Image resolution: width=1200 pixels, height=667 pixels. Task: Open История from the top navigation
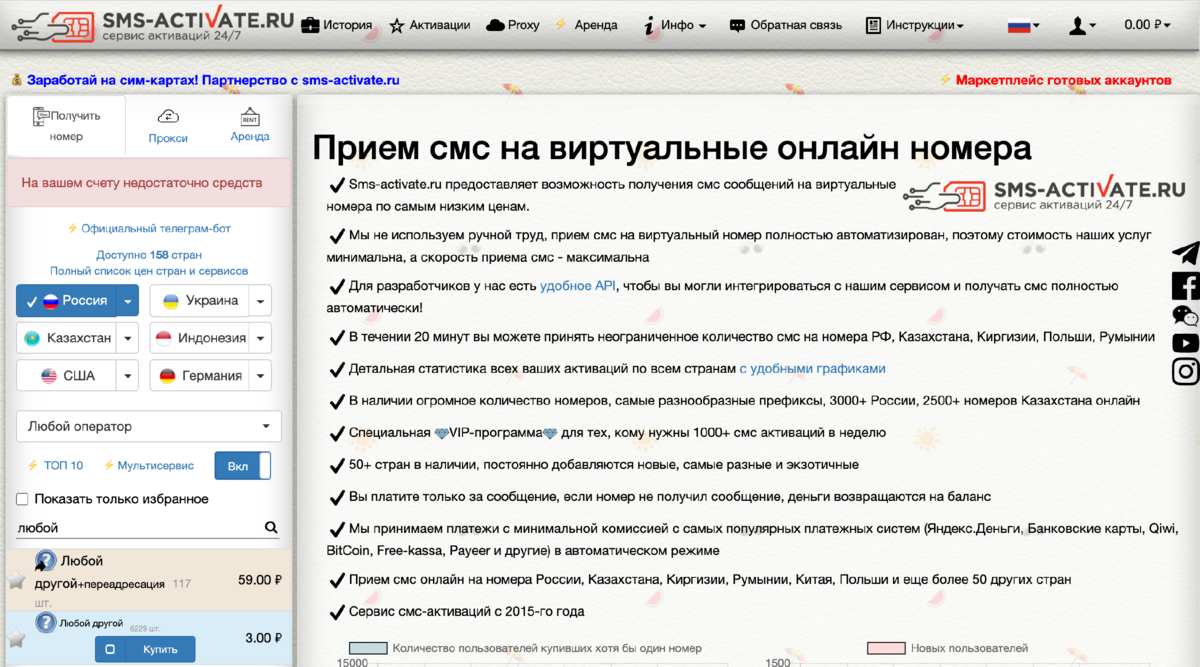click(x=336, y=25)
